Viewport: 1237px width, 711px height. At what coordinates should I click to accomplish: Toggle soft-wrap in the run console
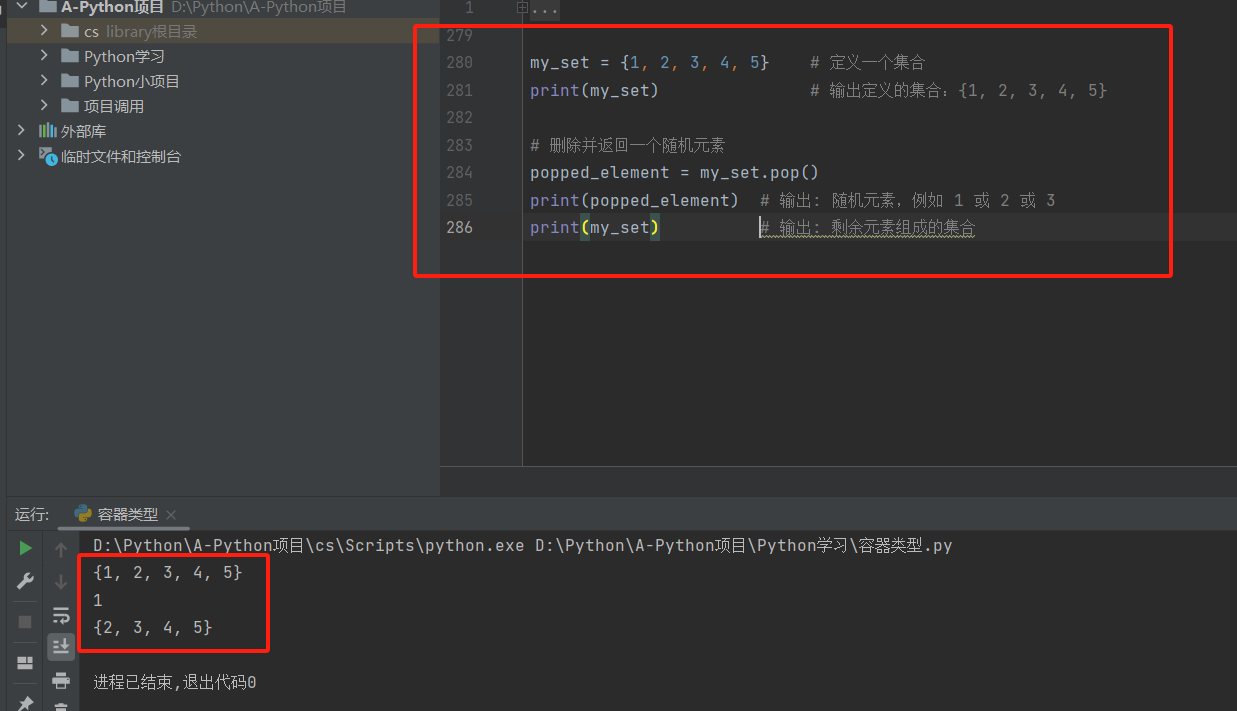(x=61, y=614)
